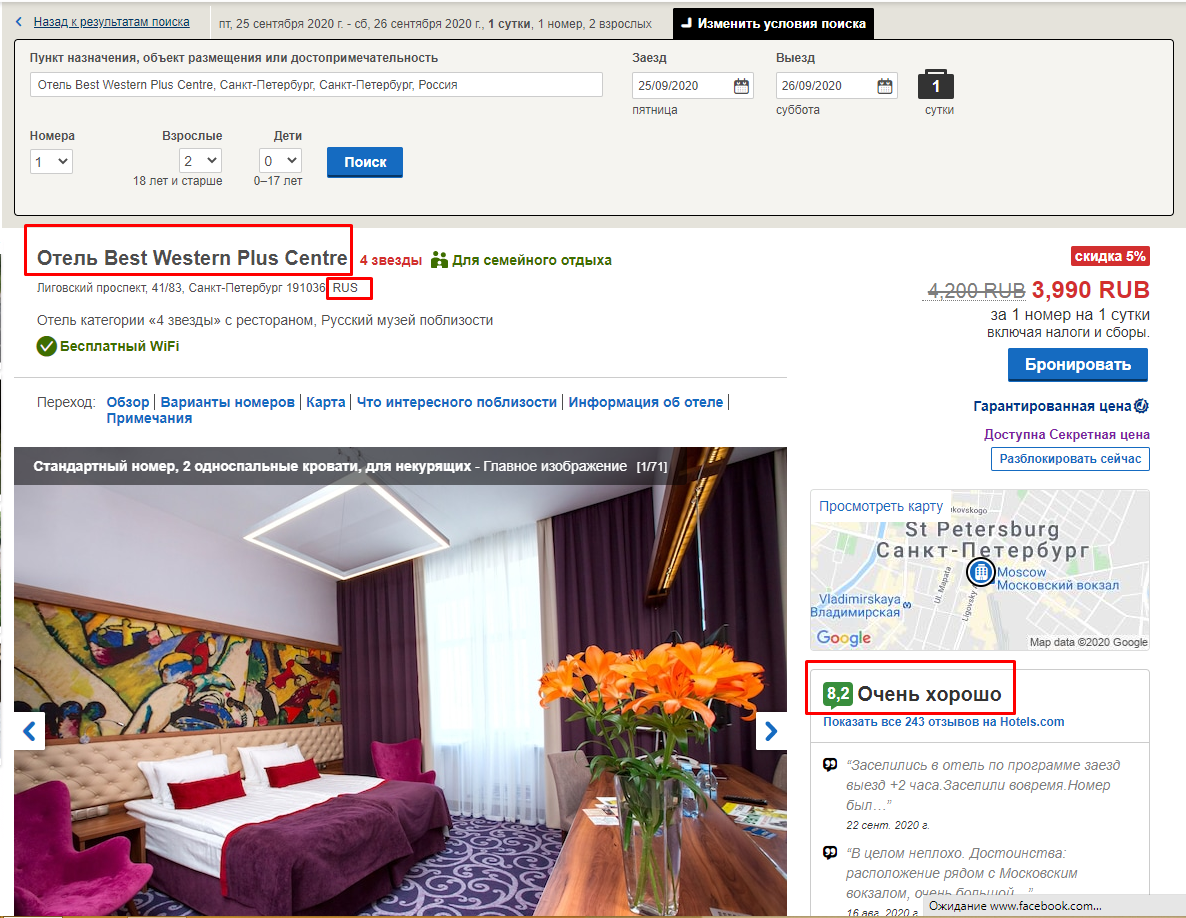Jump to Варианты номеров section
This screenshot has width=1186, height=918.
228,402
